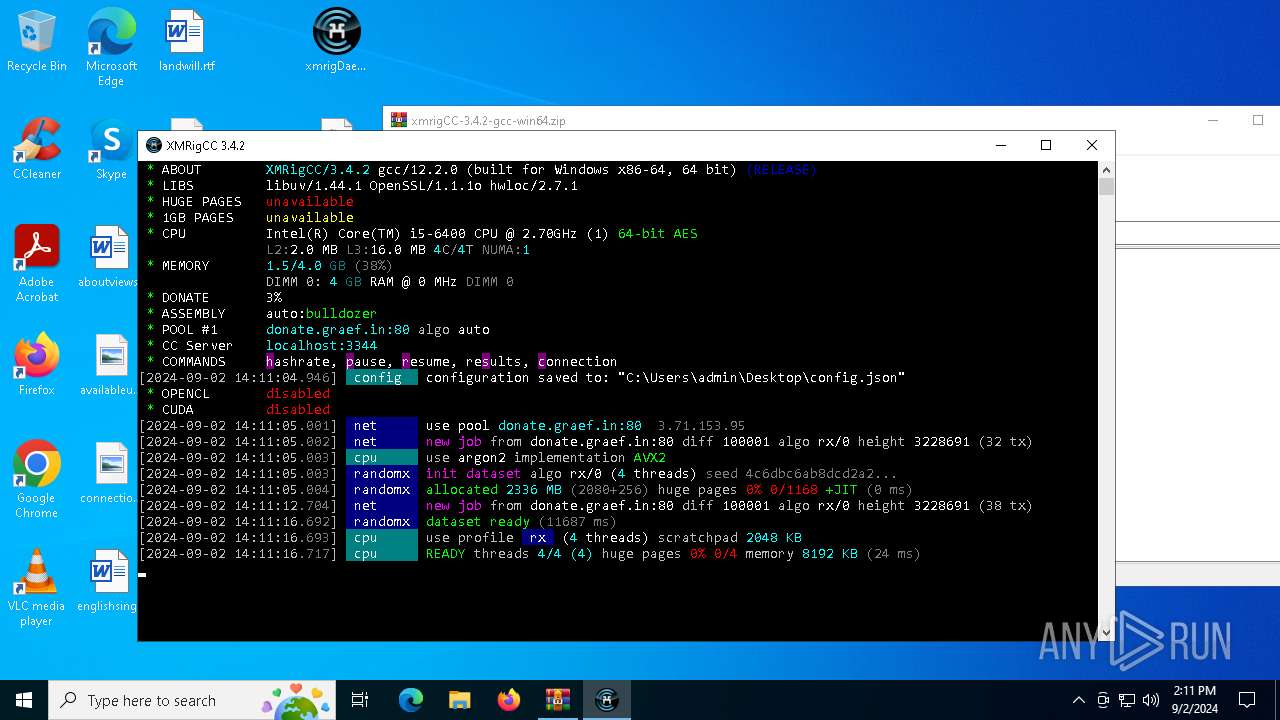Launch Firefox from the desktop
This screenshot has height=720, width=1280.
coord(37,365)
